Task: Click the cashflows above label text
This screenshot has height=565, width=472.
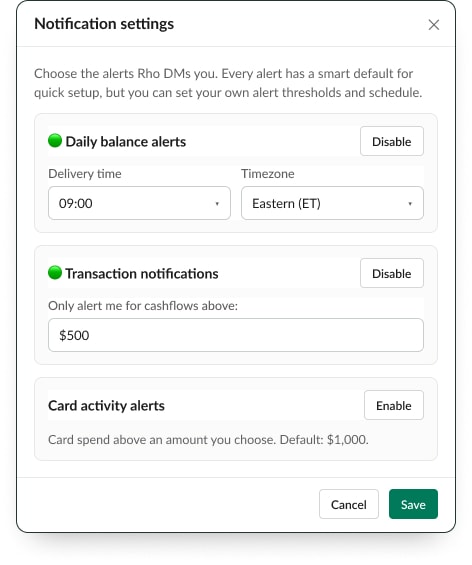Action: pyautogui.click(x=143, y=306)
